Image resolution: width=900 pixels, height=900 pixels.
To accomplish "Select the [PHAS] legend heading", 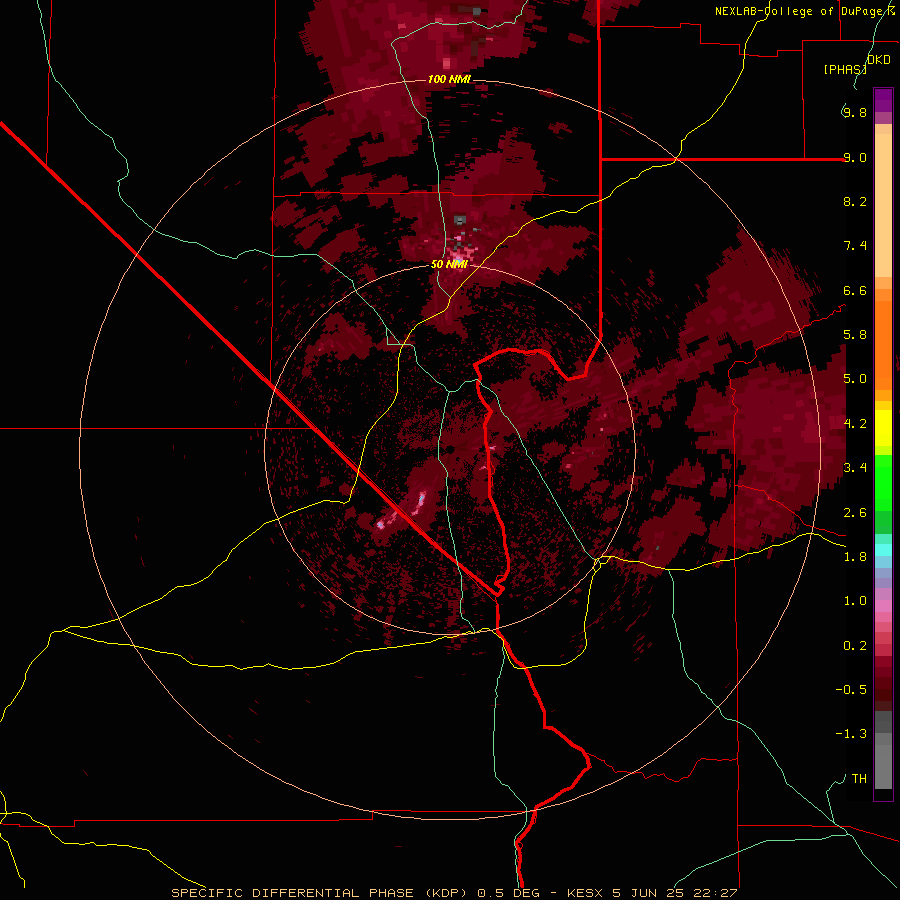I will point(845,69).
